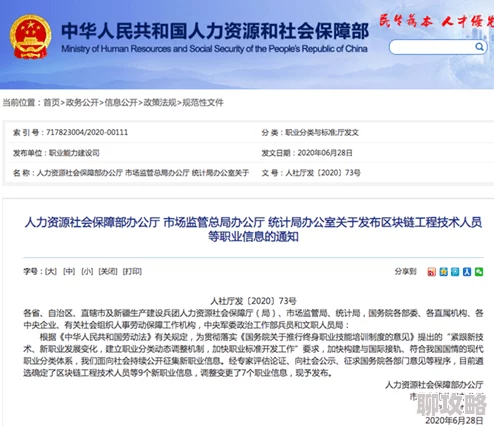Screen dimensions: 494x426
Task: Set font size to 大
Action: (x=51, y=271)
